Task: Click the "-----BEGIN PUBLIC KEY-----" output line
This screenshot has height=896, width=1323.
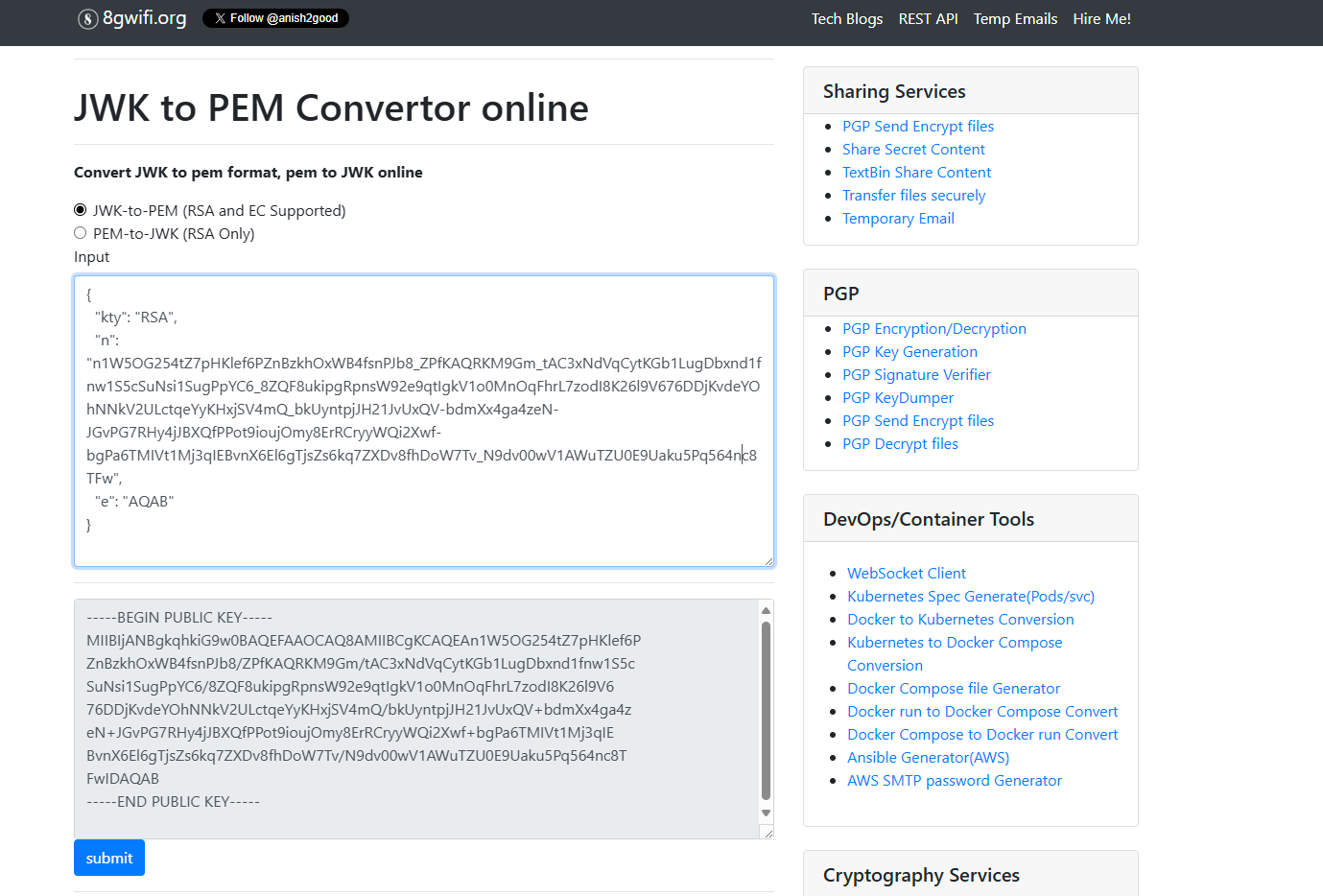Action: [x=179, y=618]
